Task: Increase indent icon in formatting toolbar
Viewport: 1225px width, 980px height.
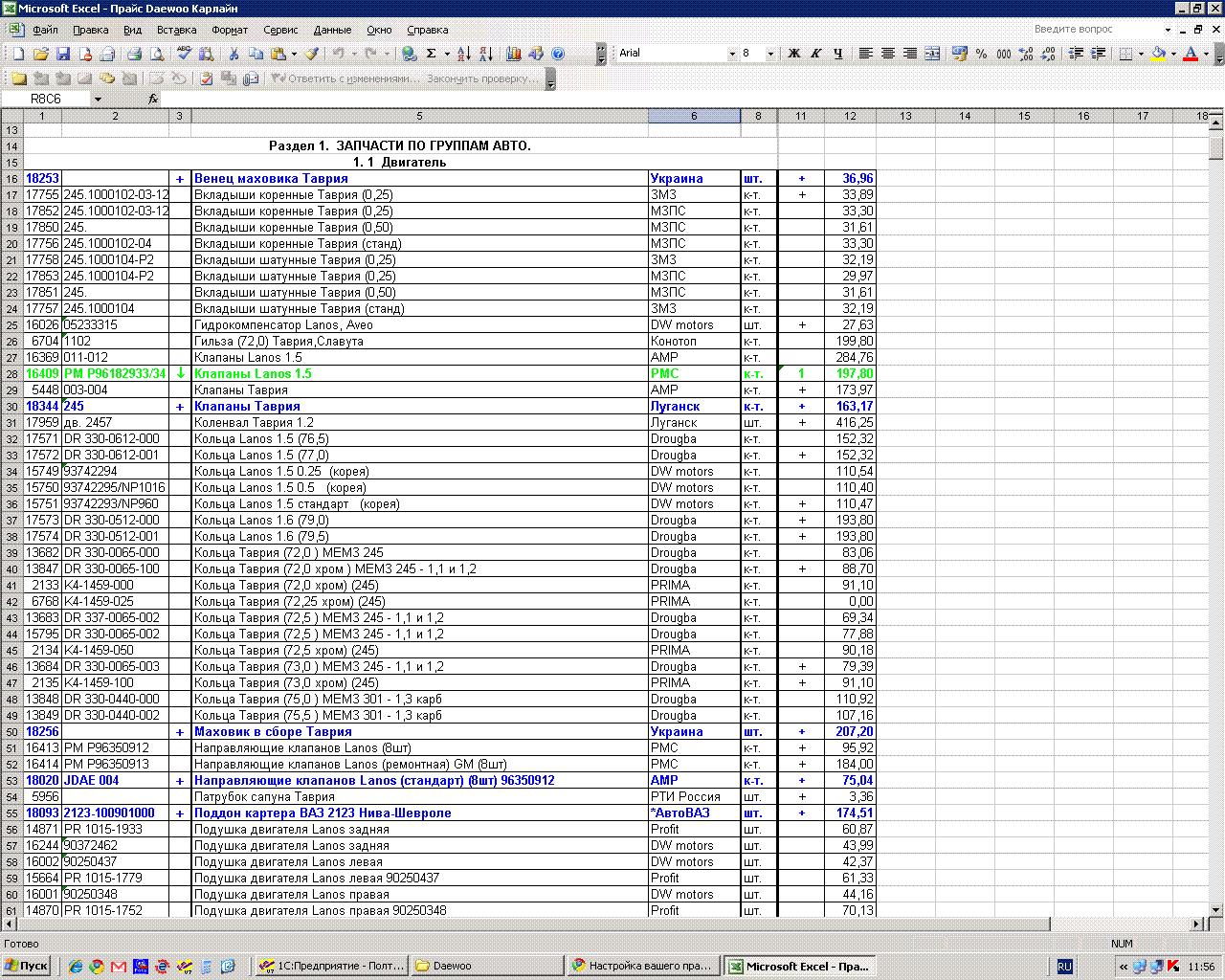Action: (x=1099, y=54)
